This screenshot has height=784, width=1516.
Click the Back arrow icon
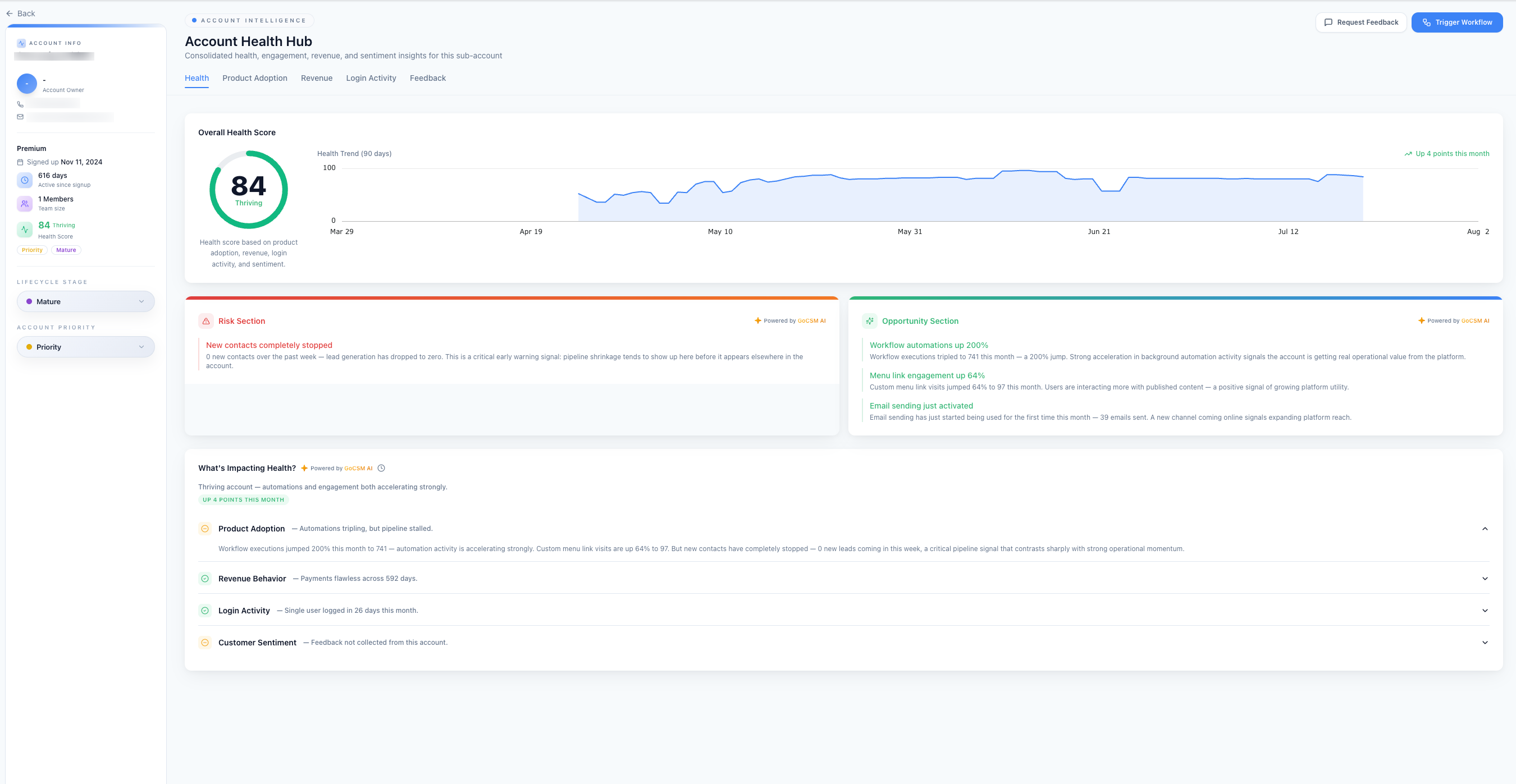click(10, 13)
